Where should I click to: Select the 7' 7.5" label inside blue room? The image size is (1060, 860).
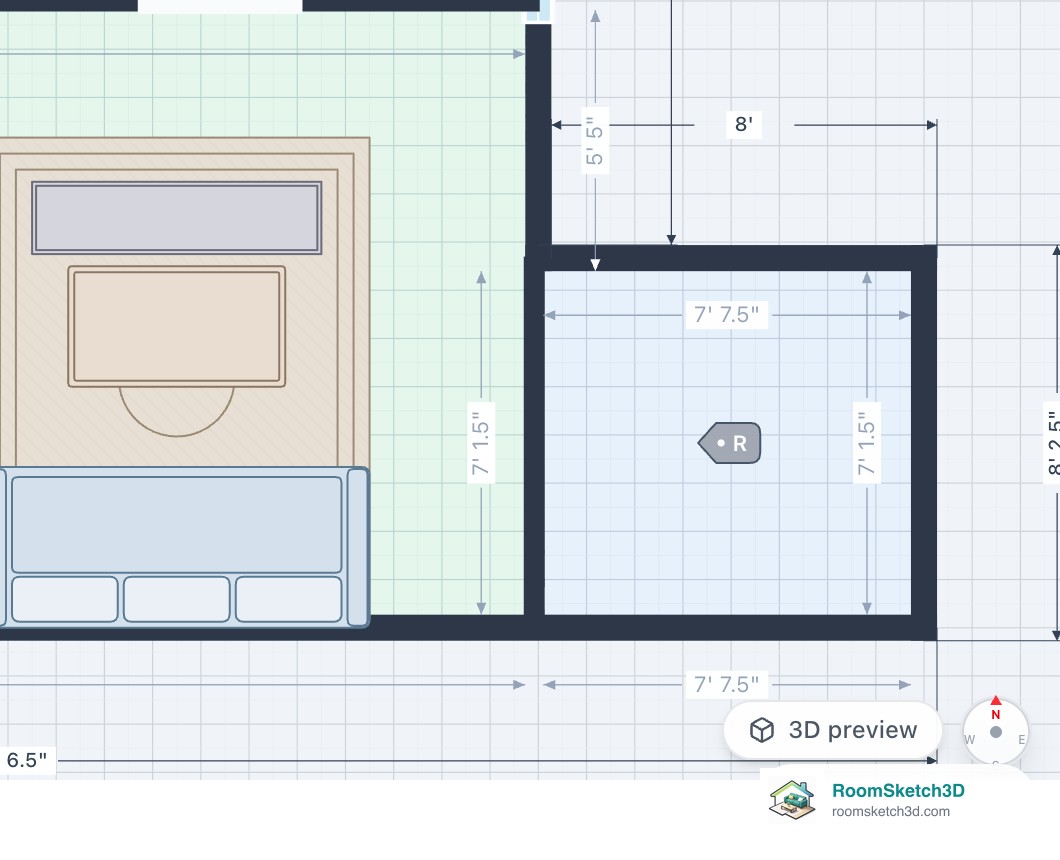click(x=727, y=315)
